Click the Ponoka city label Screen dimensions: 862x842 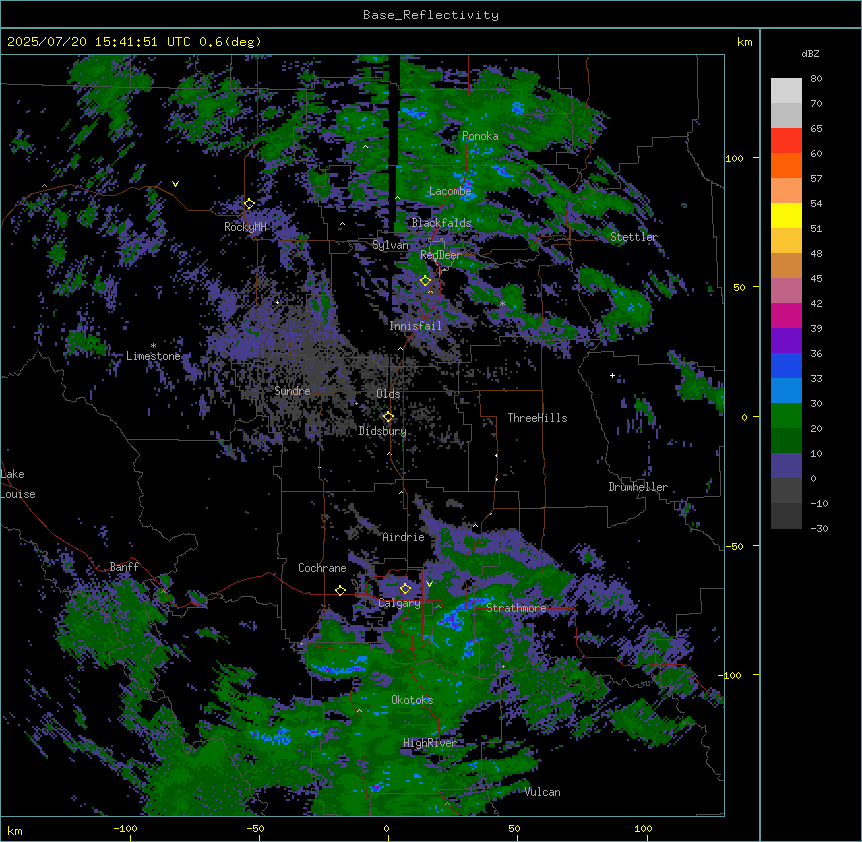tap(480, 136)
